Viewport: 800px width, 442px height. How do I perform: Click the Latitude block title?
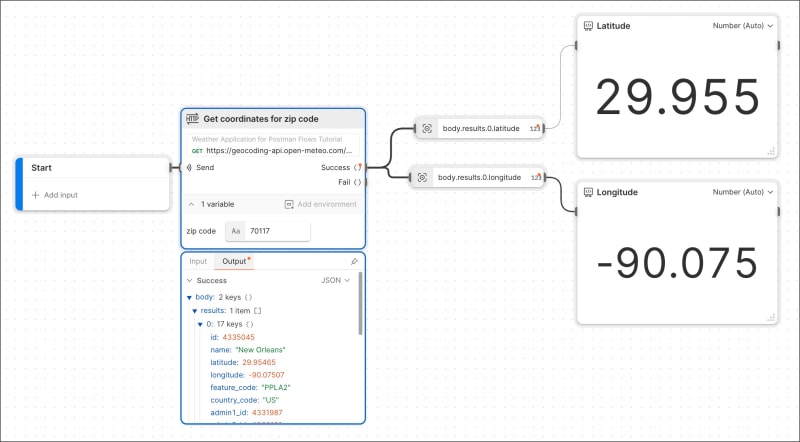tap(613, 26)
